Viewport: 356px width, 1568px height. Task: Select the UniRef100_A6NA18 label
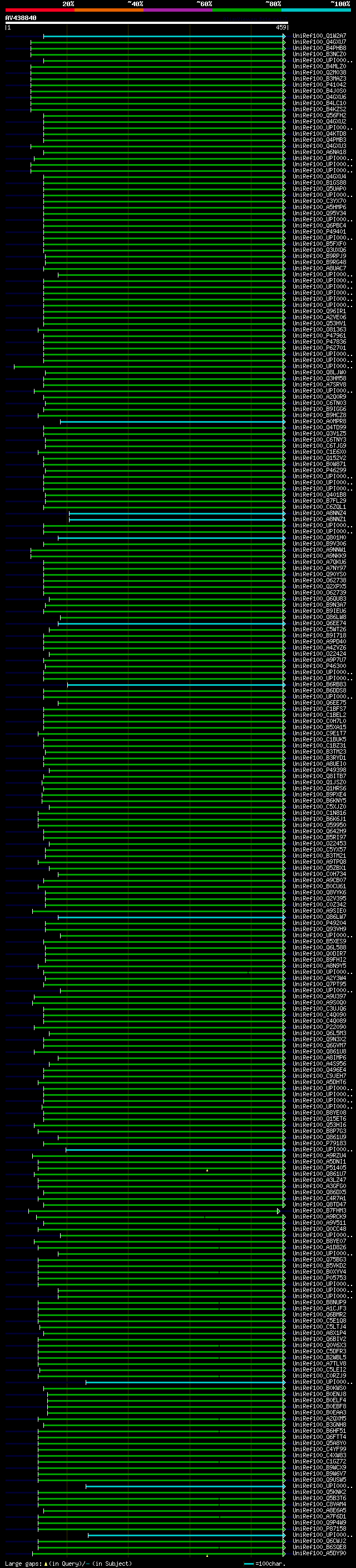(x=319, y=152)
